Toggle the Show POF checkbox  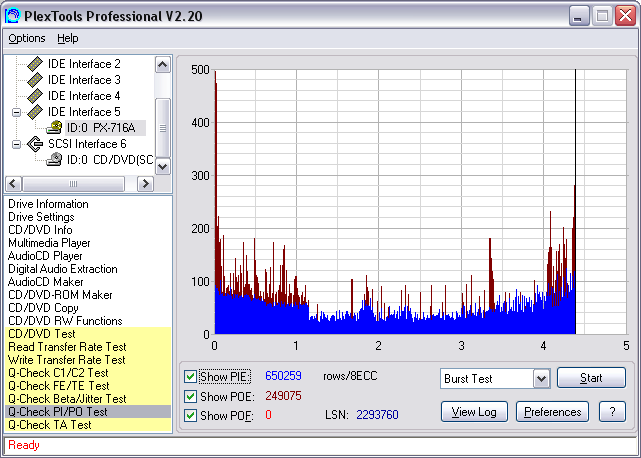click(190, 415)
